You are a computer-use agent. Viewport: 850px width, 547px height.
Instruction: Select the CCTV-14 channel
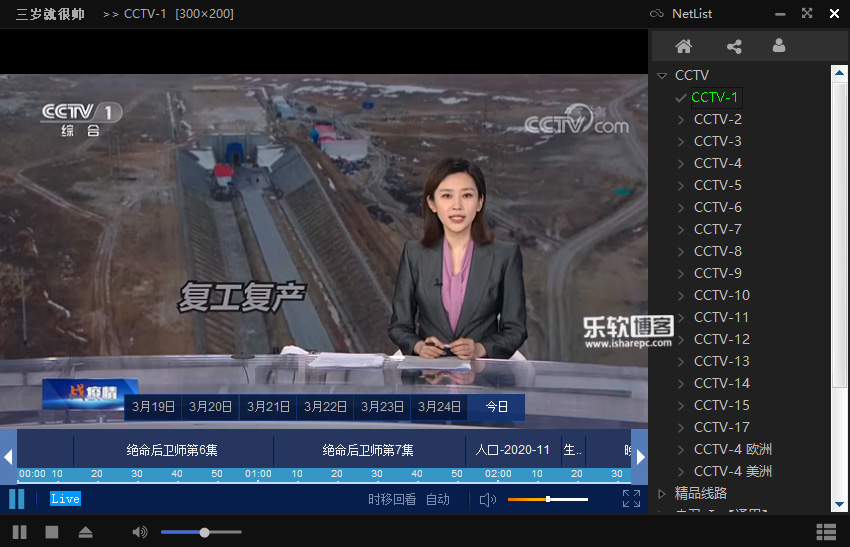722,383
